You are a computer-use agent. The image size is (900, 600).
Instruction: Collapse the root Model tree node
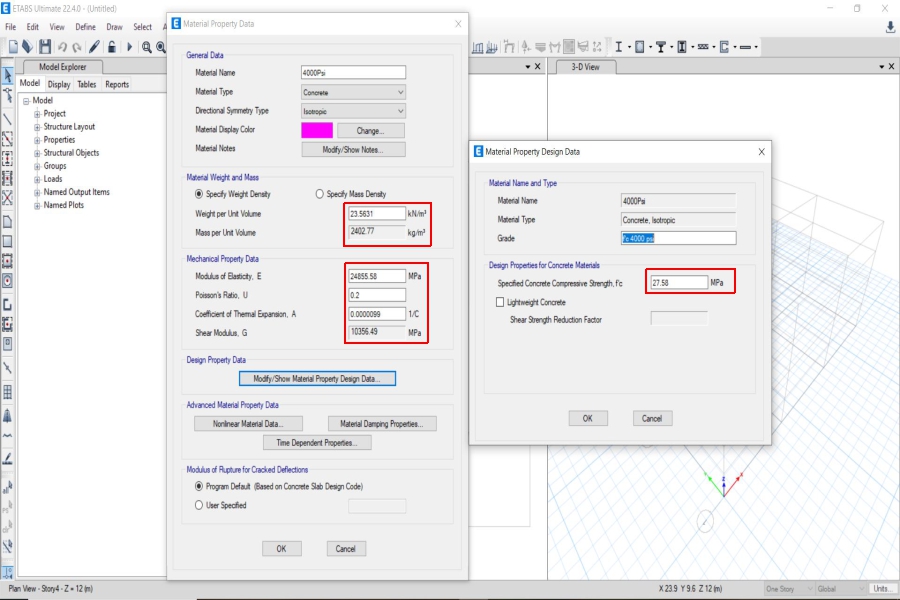(26, 100)
